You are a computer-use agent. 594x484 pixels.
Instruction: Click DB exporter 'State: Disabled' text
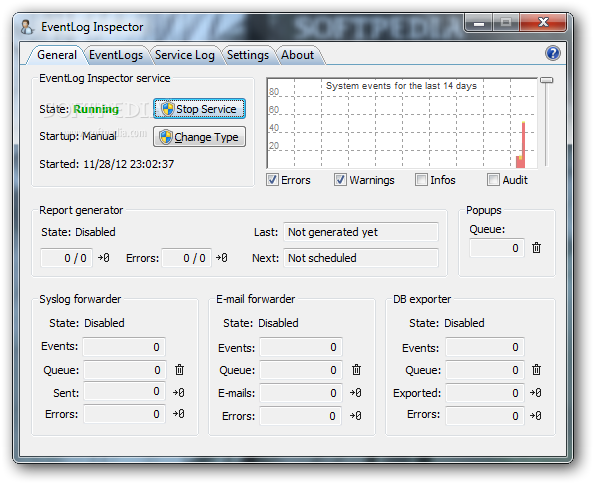click(447, 323)
